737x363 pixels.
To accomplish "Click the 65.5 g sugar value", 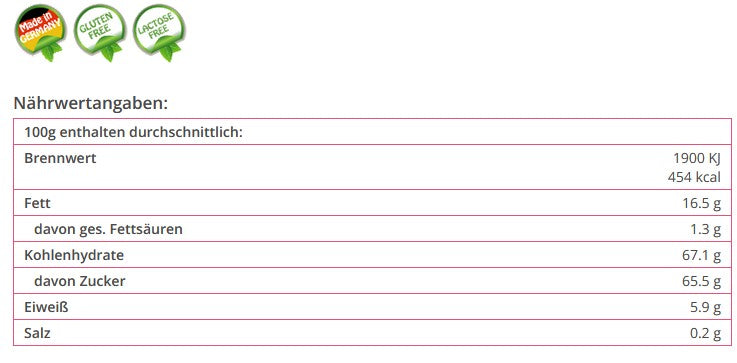I will (x=701, y=281).
